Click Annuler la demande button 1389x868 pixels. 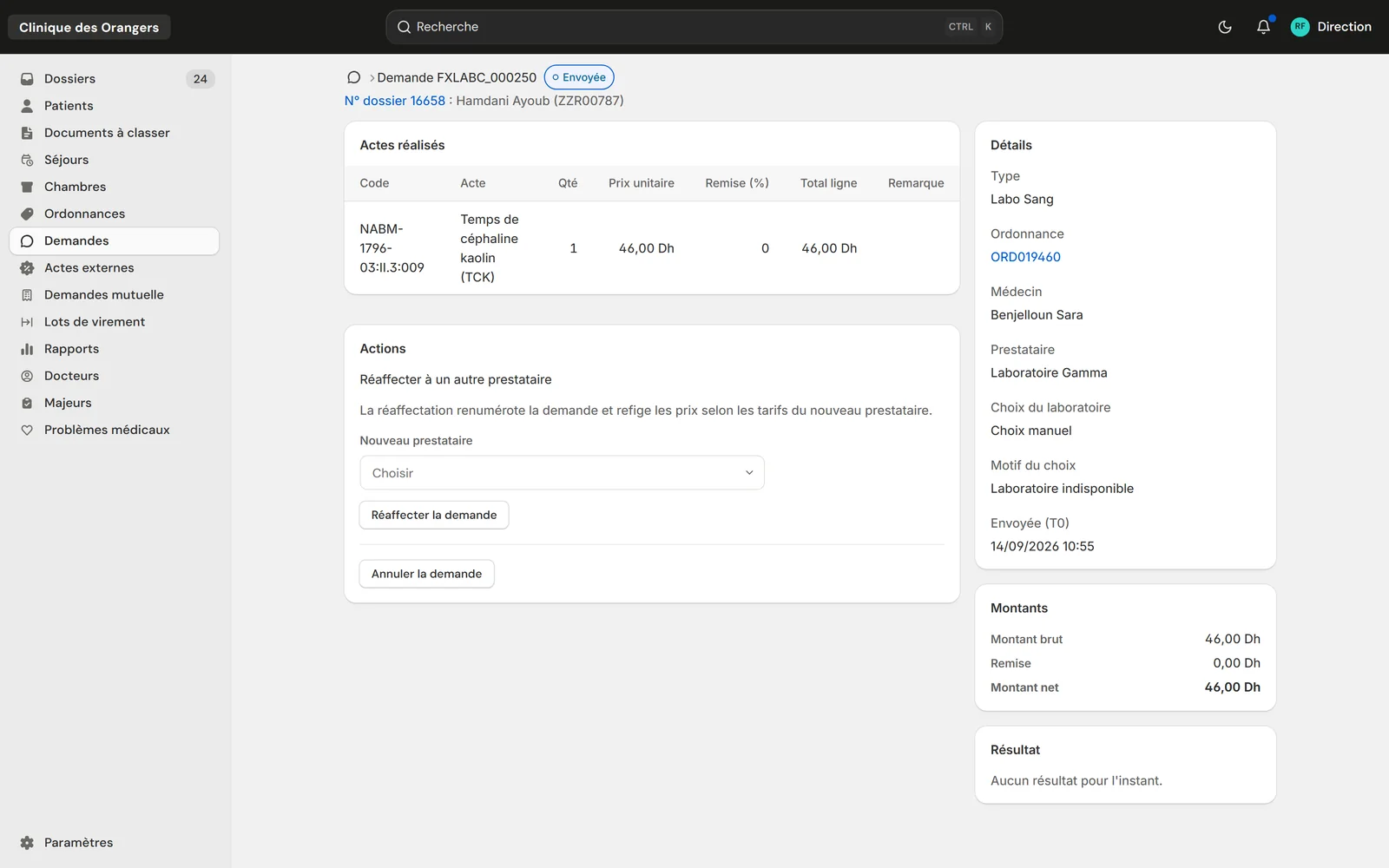tap(426, 574)
